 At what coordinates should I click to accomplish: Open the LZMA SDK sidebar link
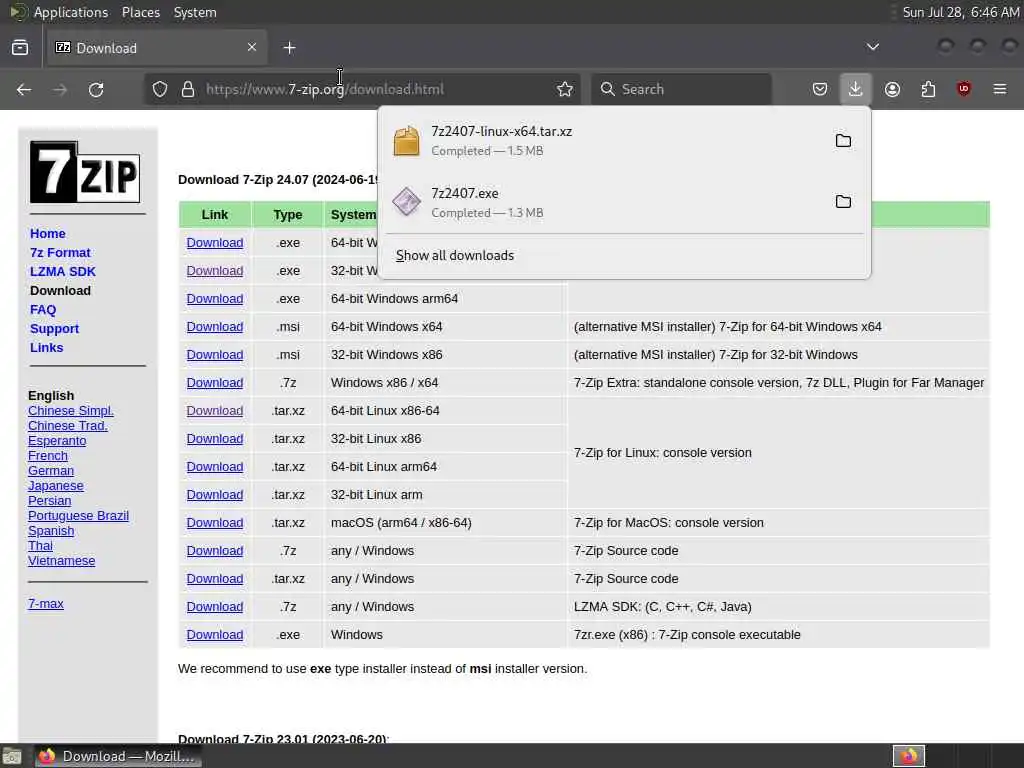point(63,271)
